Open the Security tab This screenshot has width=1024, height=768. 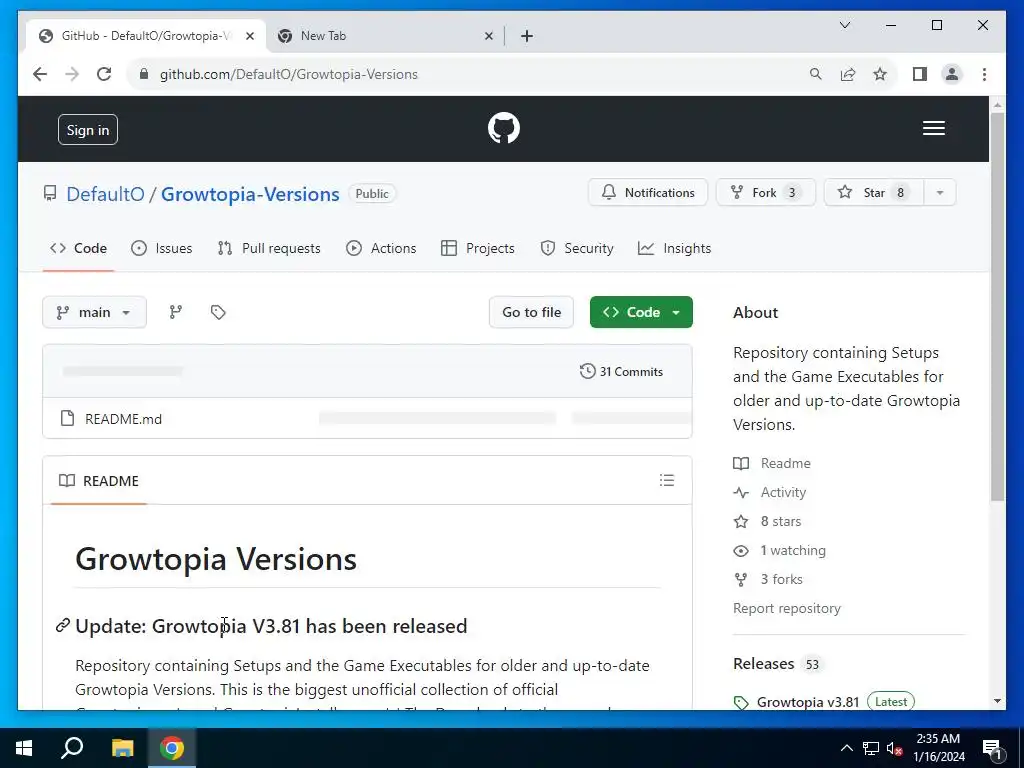tap(577, 248)
